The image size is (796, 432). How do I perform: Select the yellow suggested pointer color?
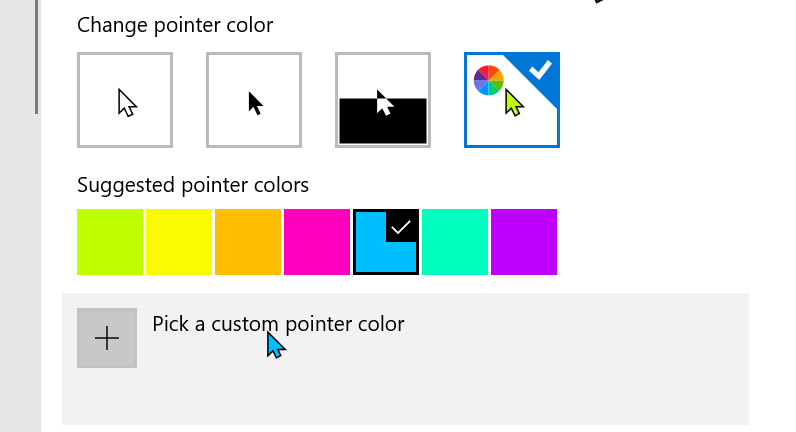point(179,242)
